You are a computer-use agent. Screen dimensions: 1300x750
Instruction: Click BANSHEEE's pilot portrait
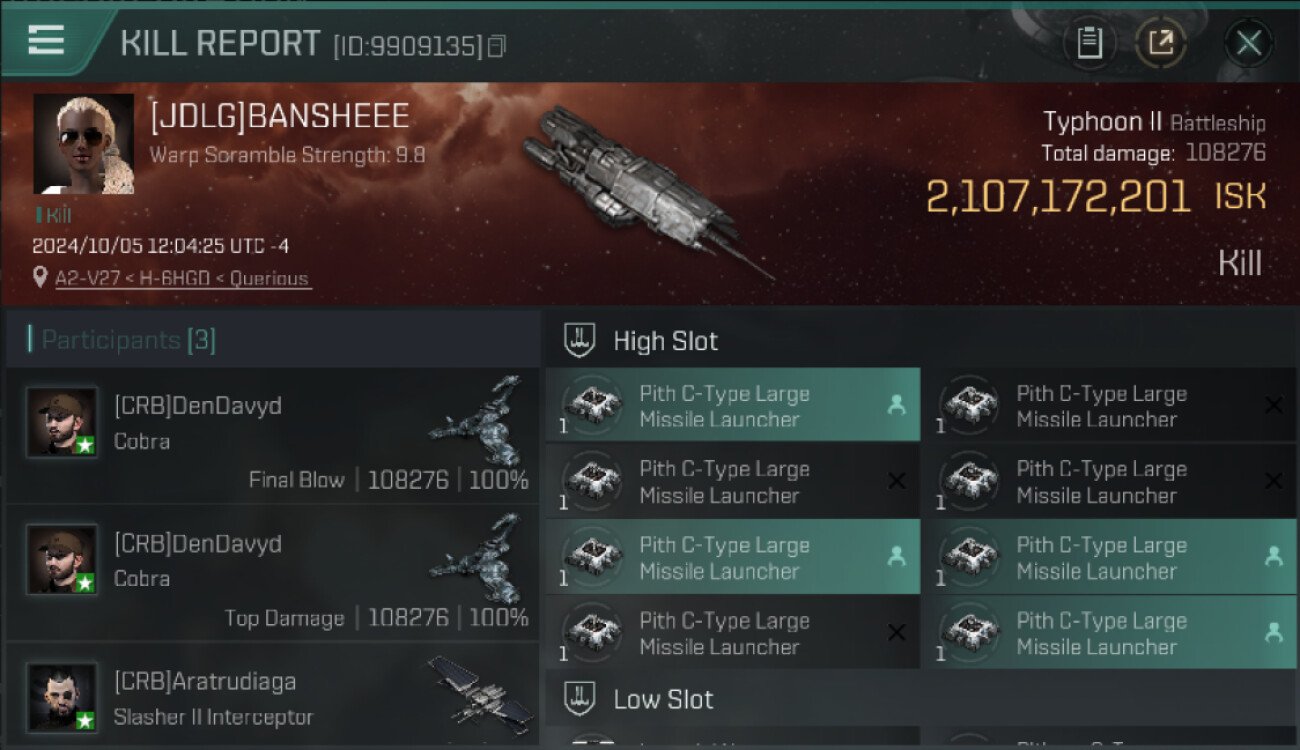point(84,144)
